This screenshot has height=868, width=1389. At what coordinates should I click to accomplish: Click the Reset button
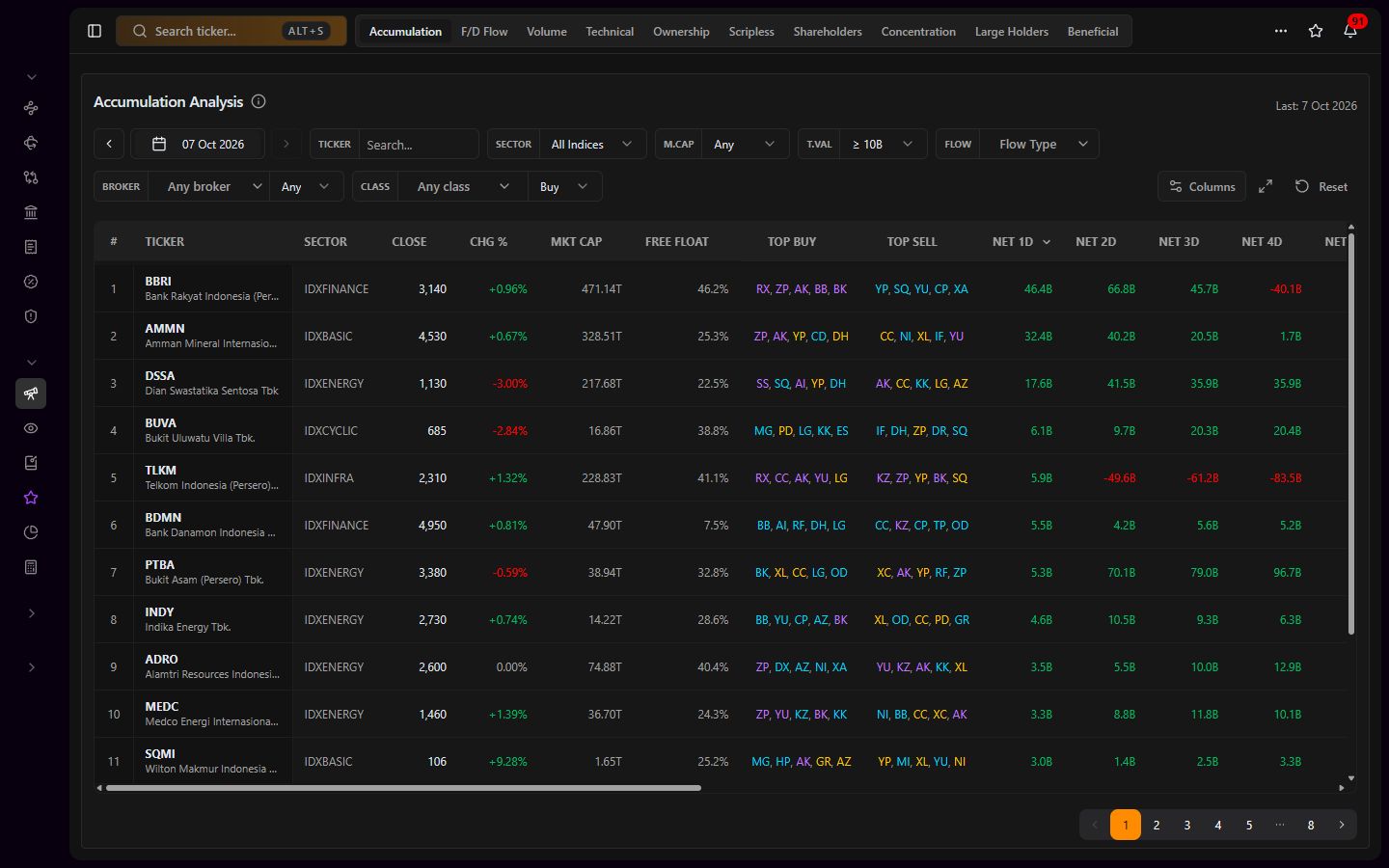(x=1321, y=186)
